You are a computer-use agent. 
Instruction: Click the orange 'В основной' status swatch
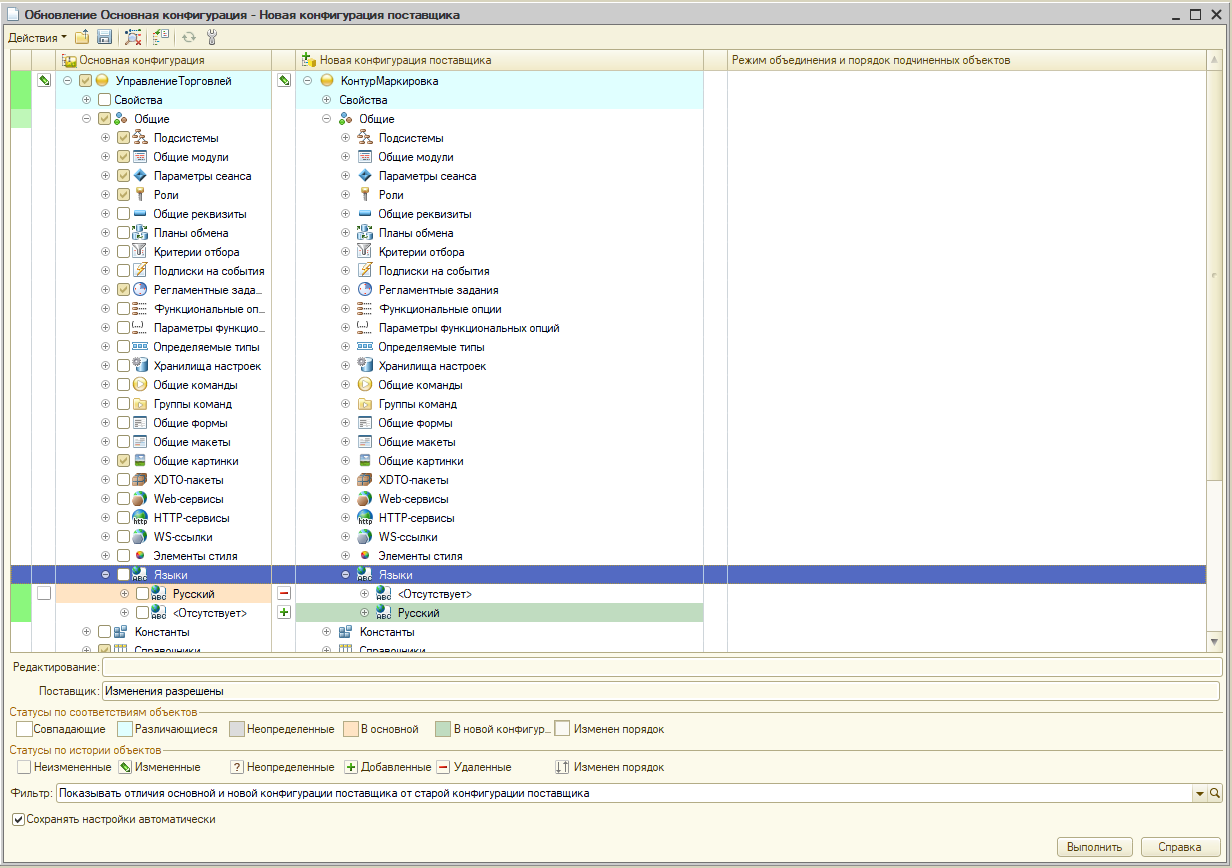350,729
